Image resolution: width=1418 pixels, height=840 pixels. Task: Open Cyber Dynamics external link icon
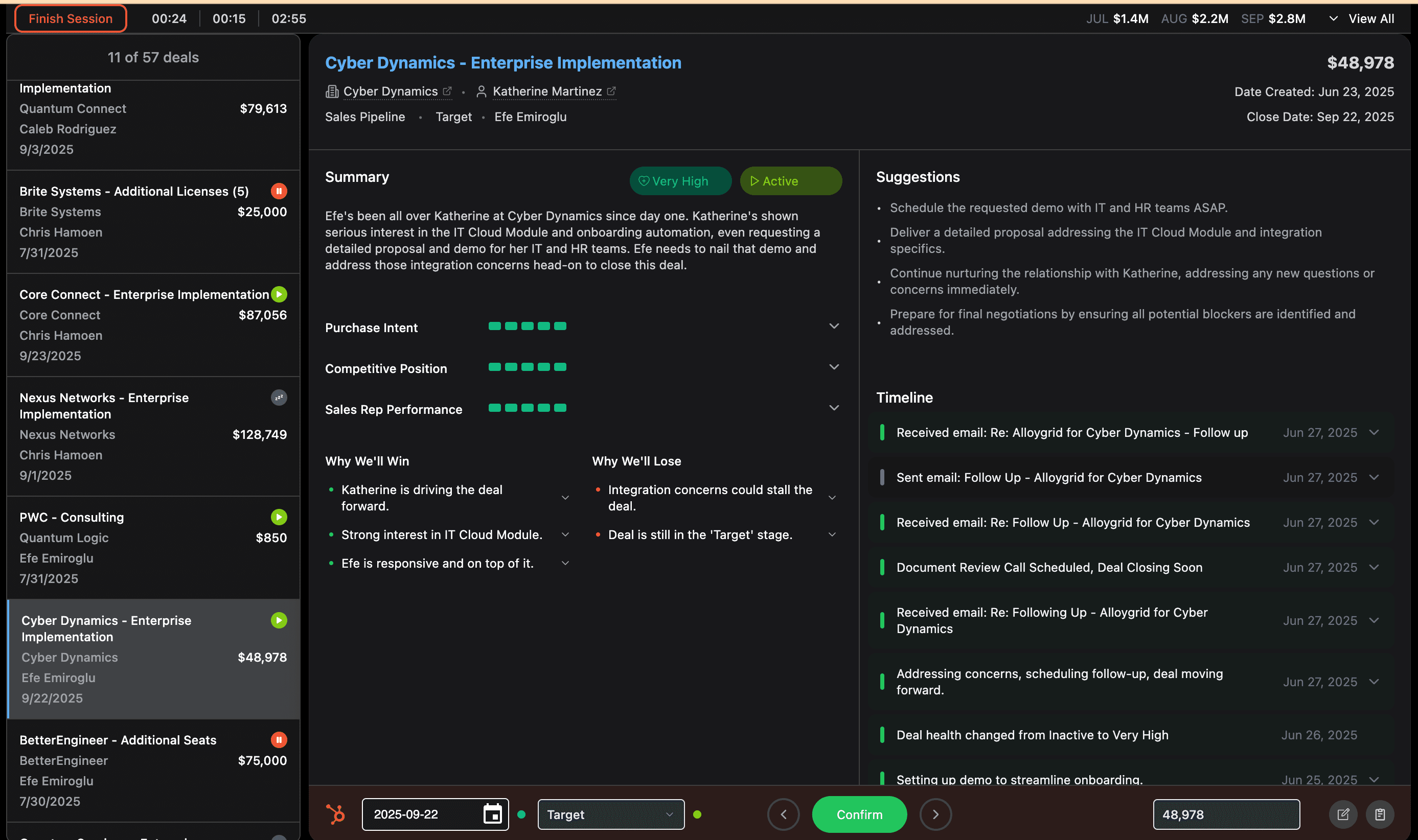[x=447, y=90]
